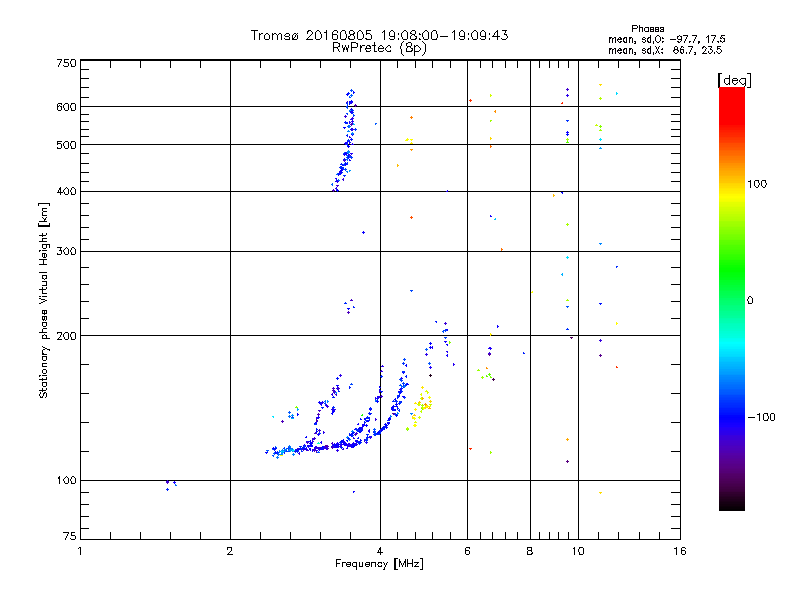
Task: Click the x-axis tick label '8'
Action: tap(530, 551)
